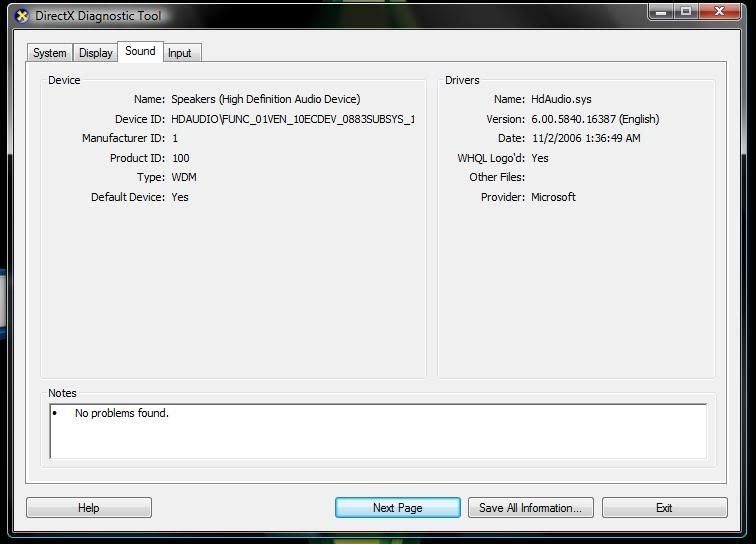Click the Next Page button
This screenshot has height=544, width=756.
point(398,508)
